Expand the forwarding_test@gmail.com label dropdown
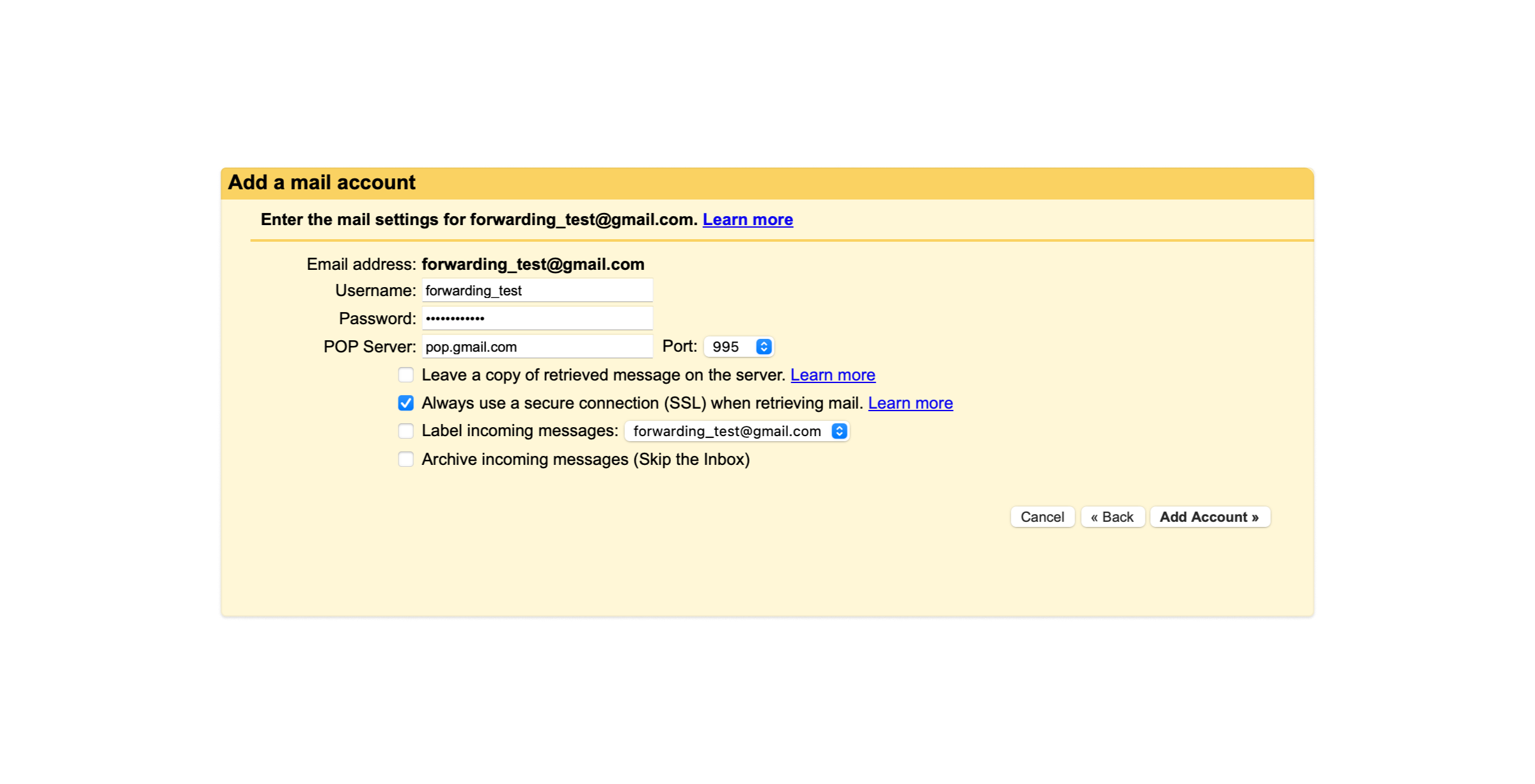The height and width of the screenshot is (784, 1535). point(737,431)
